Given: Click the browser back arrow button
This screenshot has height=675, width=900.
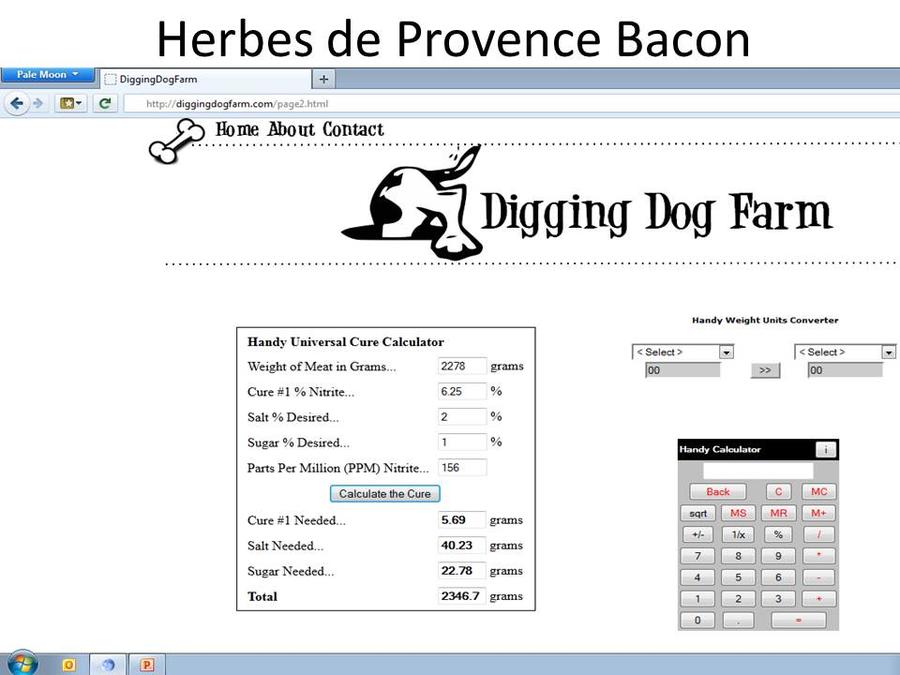Looking at the screenshot, I should [17, 103].
